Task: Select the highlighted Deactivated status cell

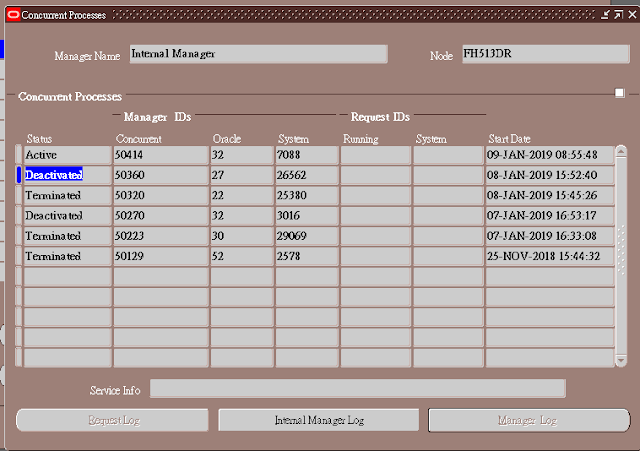Action: tap(67, 175)
